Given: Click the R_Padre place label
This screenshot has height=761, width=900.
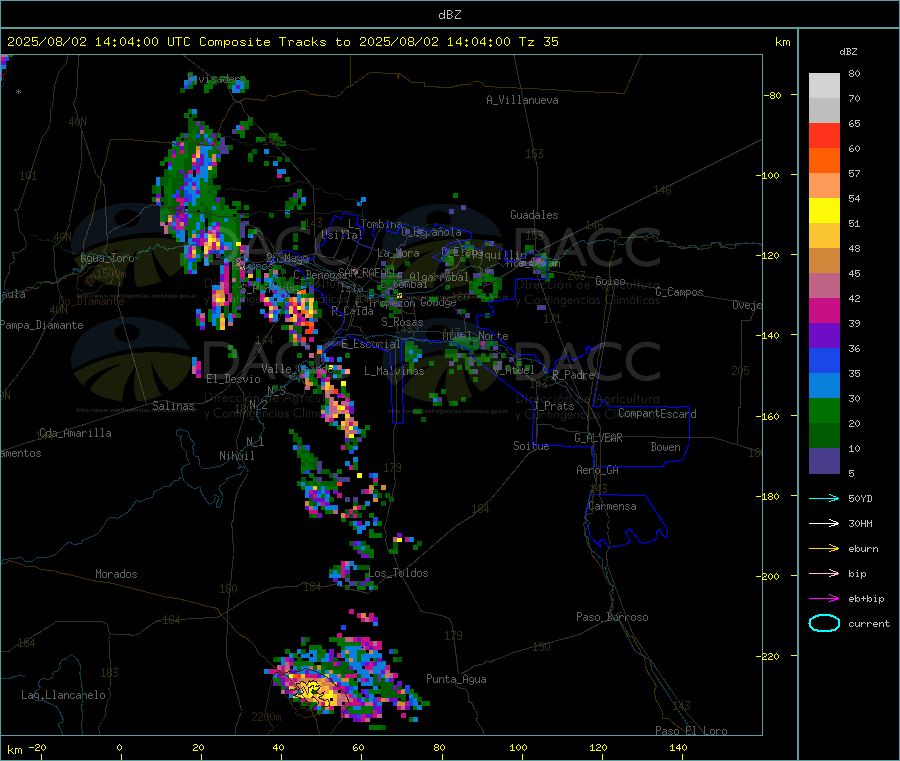Looking at the screenshot, I should pos(573,375).
